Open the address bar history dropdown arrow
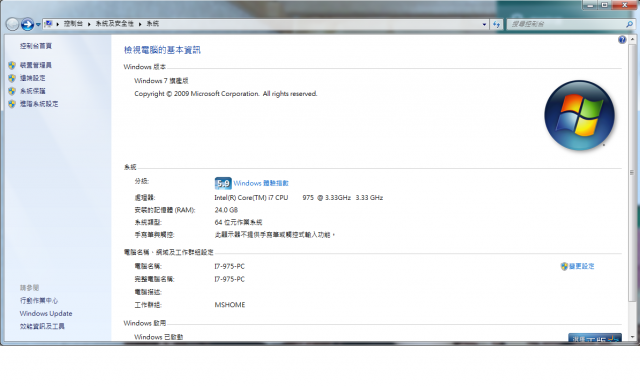This screenshot has width=640, height=386. coord(484,24)
